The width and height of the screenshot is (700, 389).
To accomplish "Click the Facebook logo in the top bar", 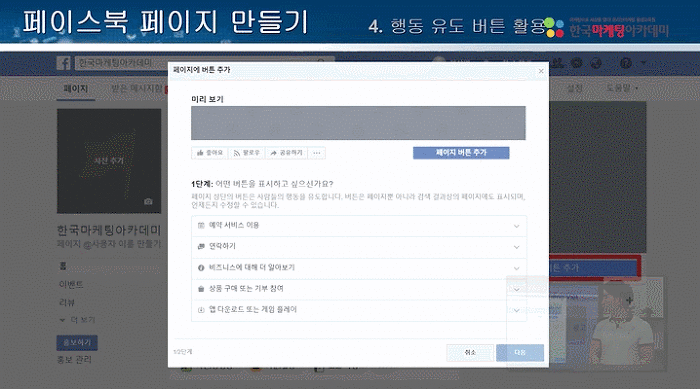I will point(63,63).
